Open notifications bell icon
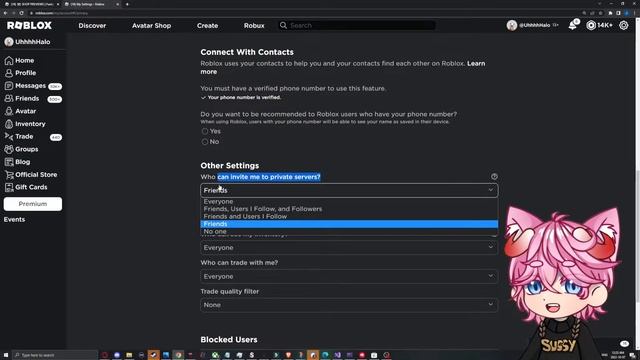The height and width of the screenshot is (360, 640). tap(573, 25)
